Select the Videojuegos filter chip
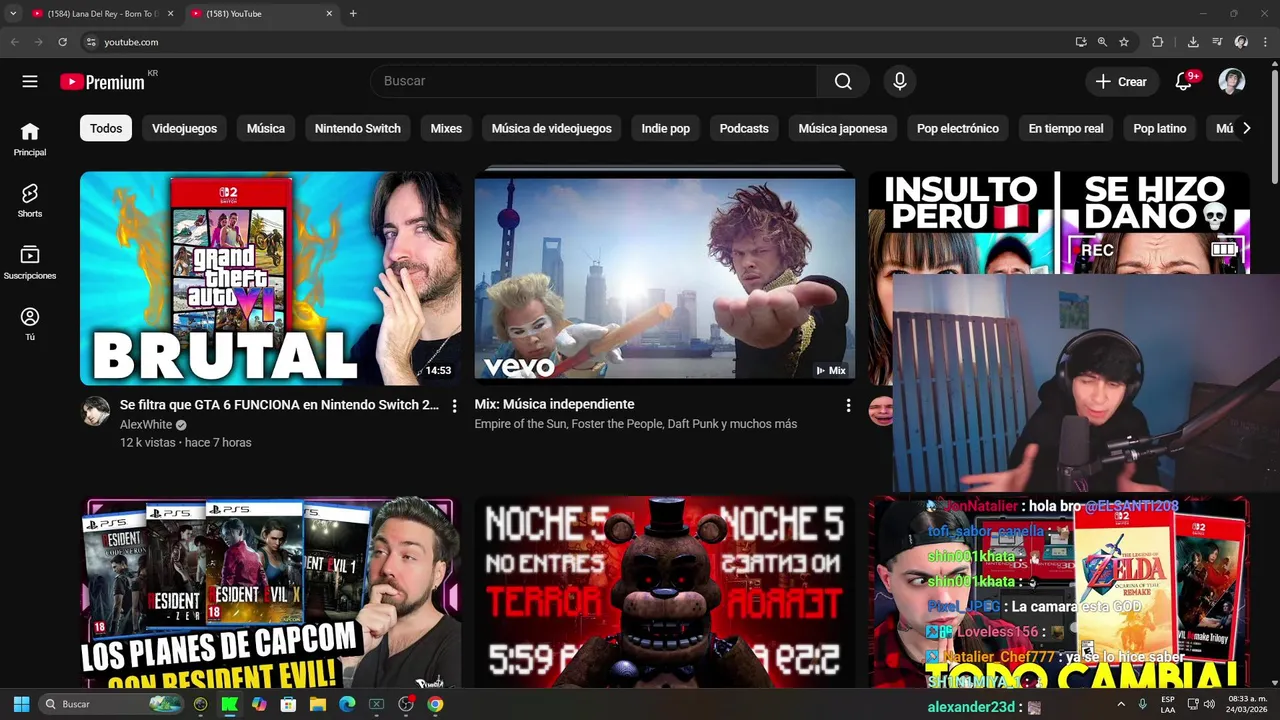This screenshot has height=720, width=1280. 184,128
